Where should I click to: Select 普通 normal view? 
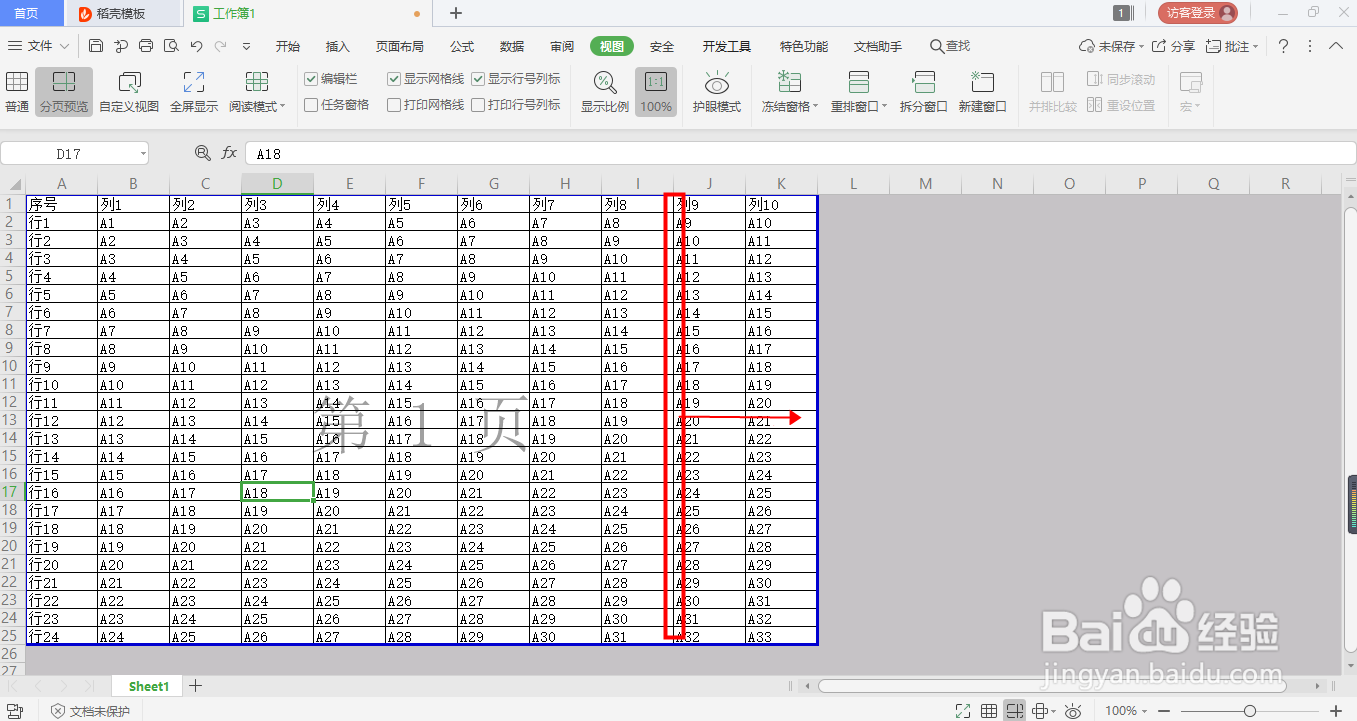17,92
